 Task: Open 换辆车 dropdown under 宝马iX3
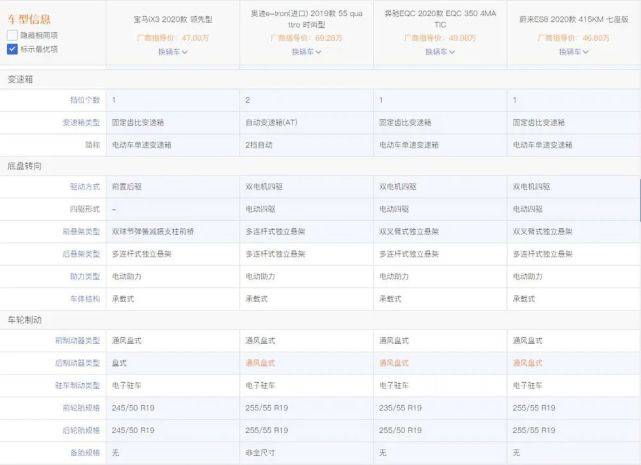(173, 52)
